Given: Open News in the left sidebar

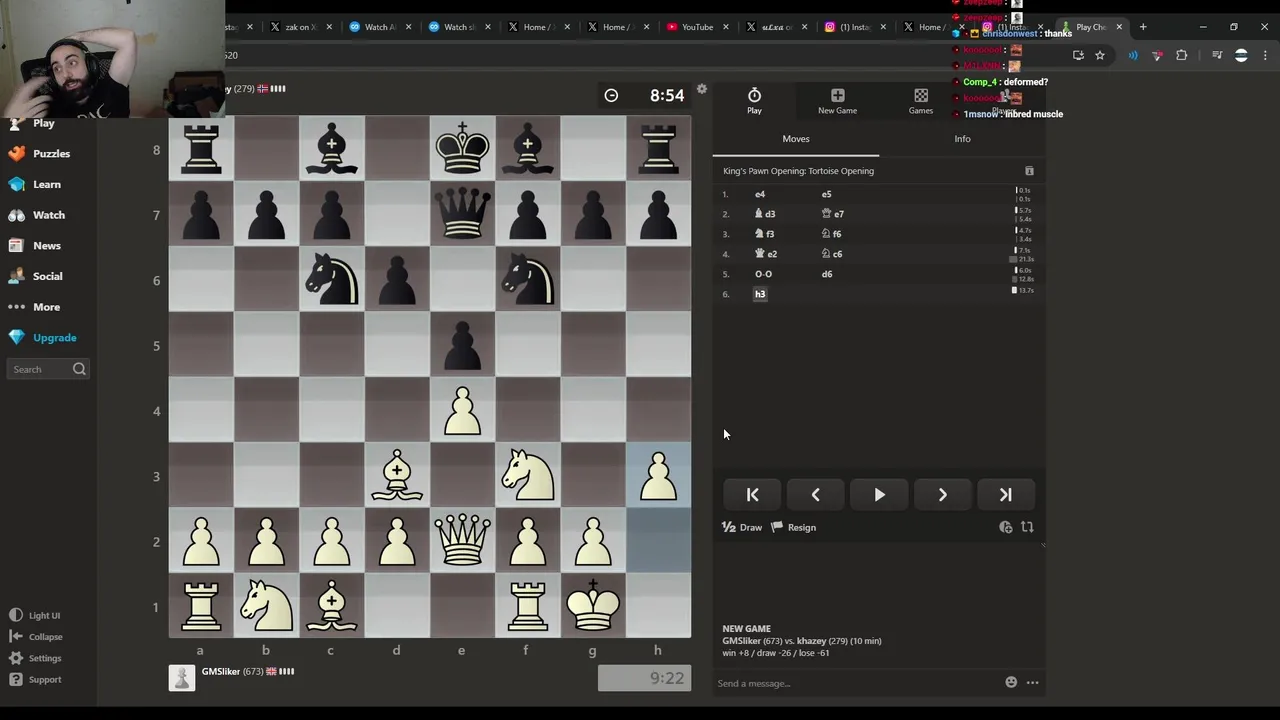Looking at the screenshot, I should point(35,246).
